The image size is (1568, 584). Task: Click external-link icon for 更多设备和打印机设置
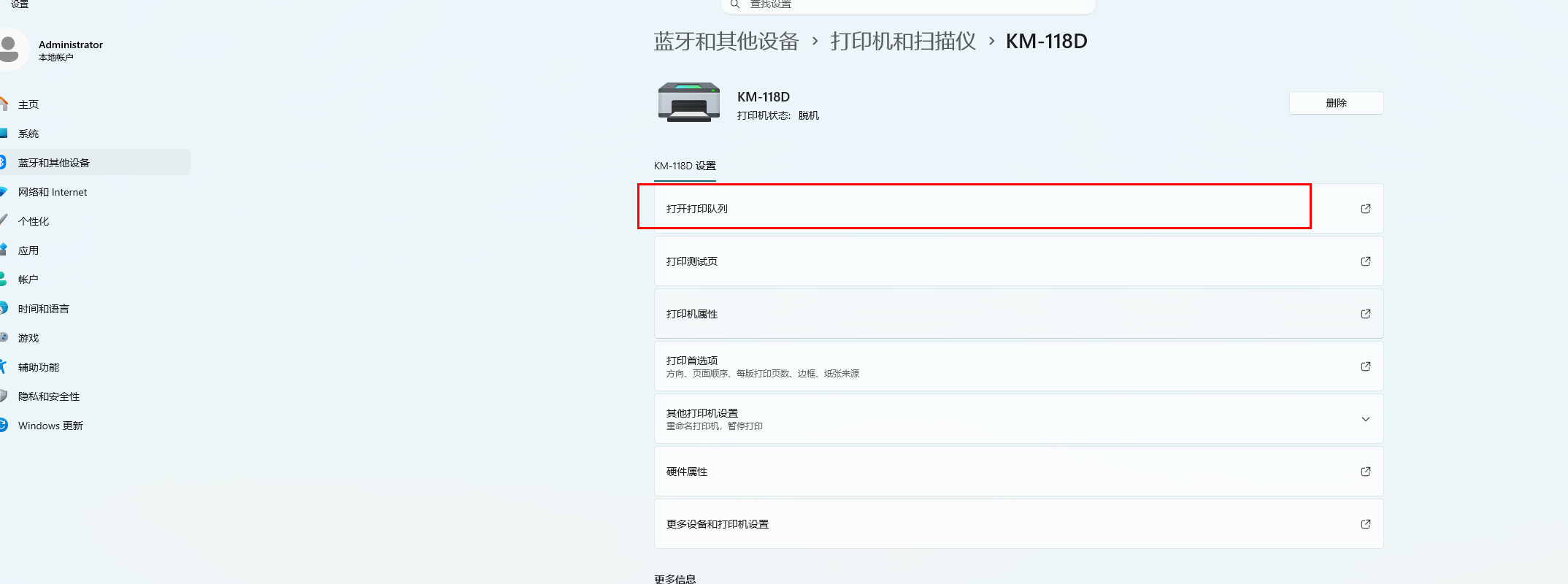tap(1366, 524)
